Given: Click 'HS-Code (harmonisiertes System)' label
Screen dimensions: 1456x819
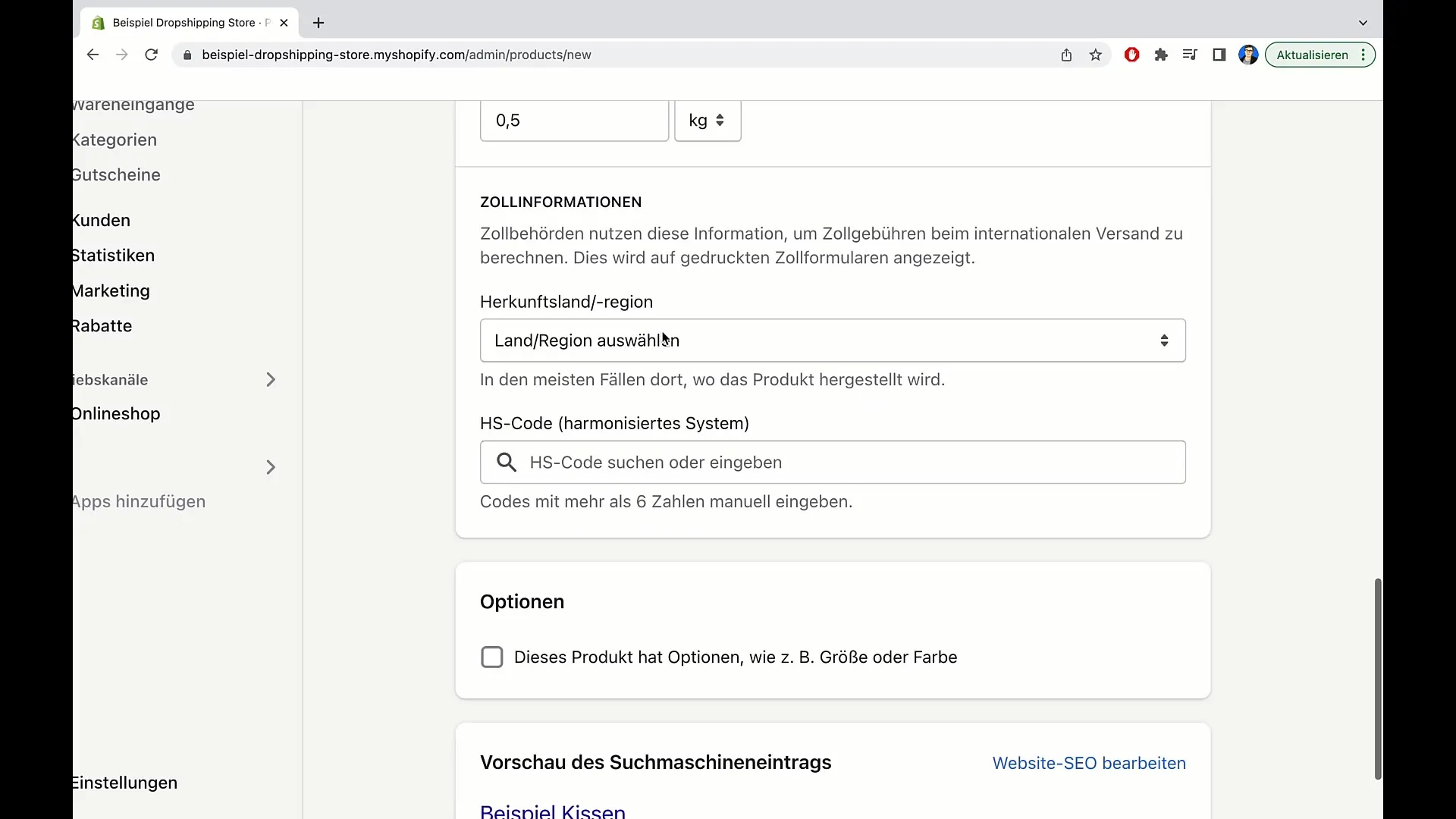Looking at the screenshot, I should pos(614,423).
